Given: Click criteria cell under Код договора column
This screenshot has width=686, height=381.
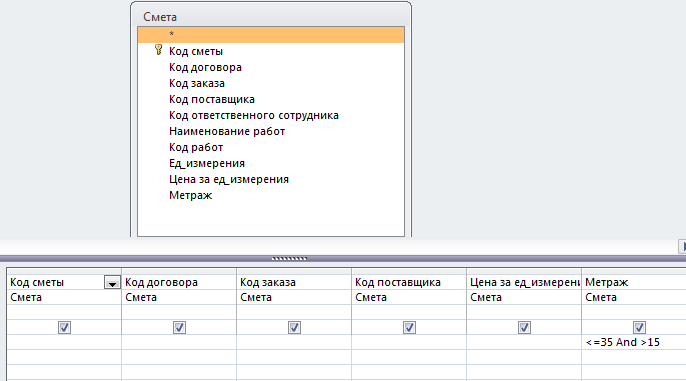Looking at the screenshot, I should point(179,342).
